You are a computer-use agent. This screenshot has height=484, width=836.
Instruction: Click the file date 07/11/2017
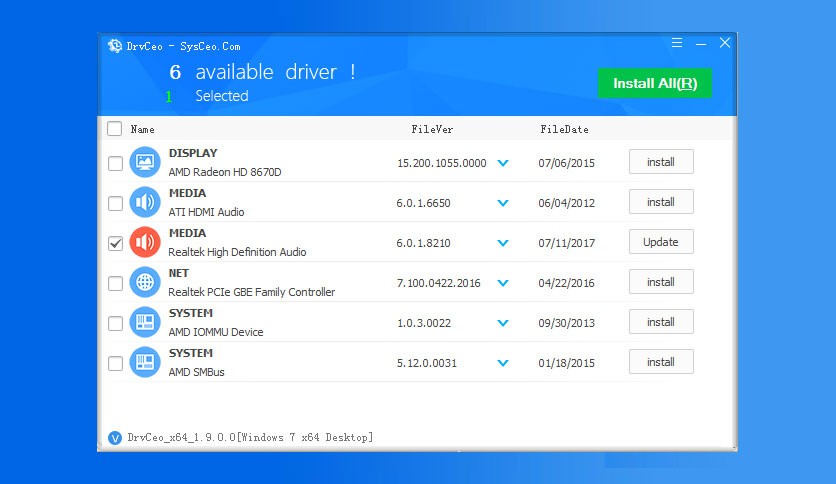click(566, 243)
